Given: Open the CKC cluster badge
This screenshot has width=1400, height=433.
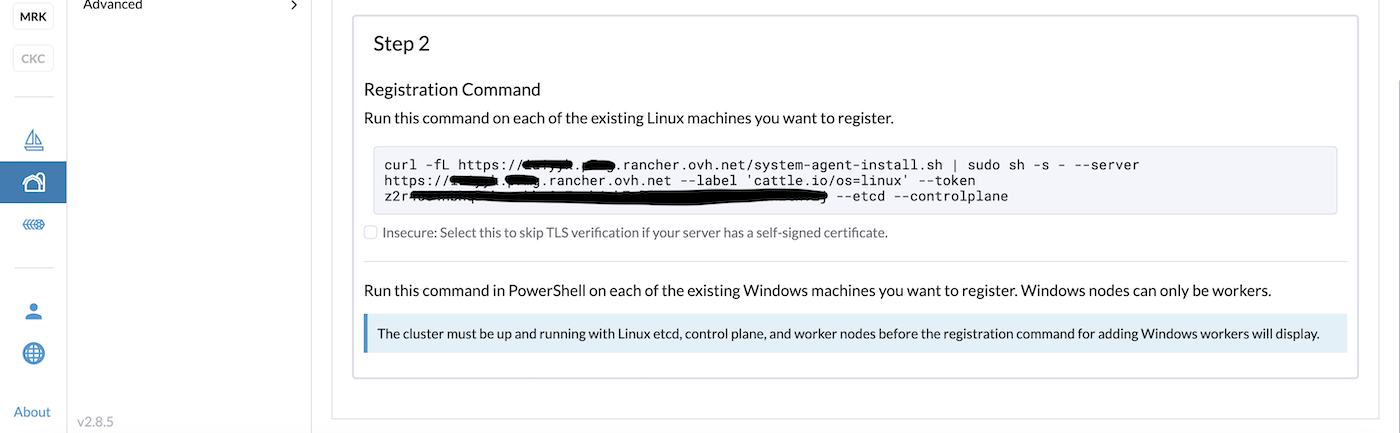Looking at the screenshot, I should pyautogui.click(x=33, y=58).
